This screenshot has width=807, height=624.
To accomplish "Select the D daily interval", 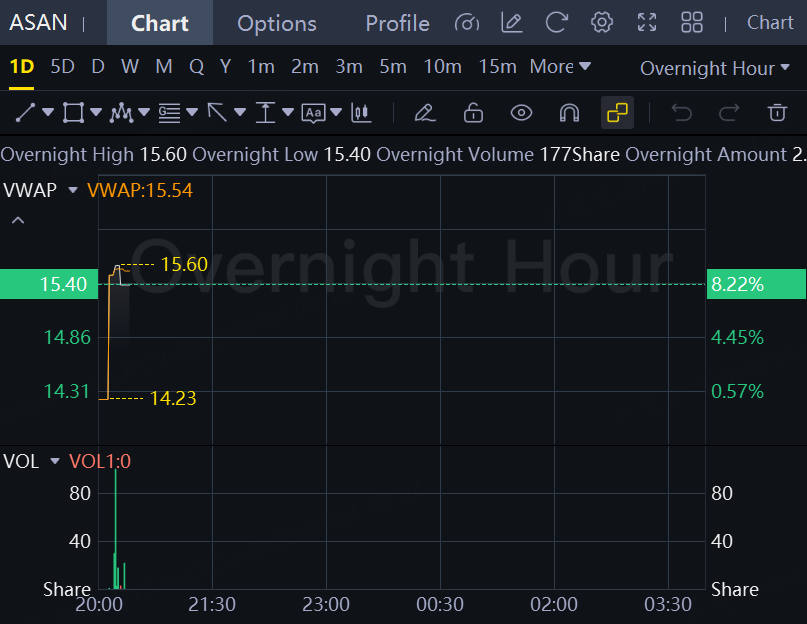I will pos(98,67).
